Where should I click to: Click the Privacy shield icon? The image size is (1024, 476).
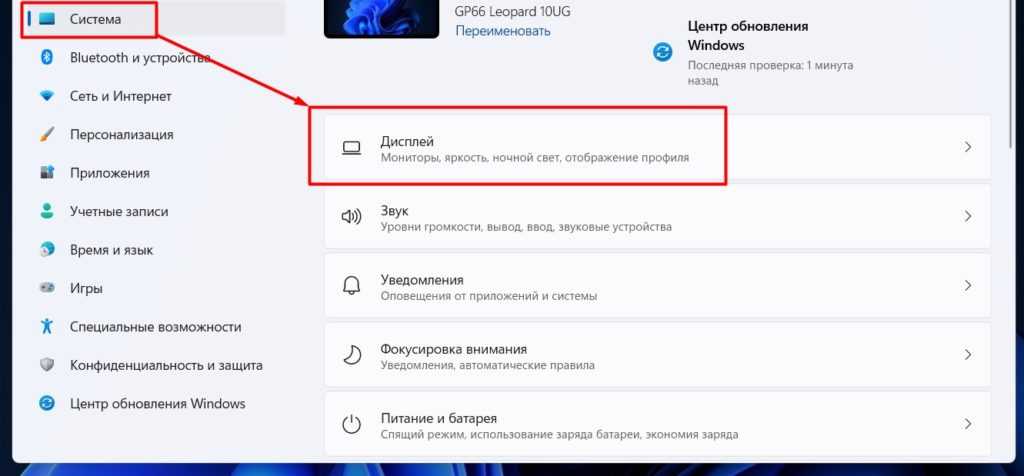(46, 365)
